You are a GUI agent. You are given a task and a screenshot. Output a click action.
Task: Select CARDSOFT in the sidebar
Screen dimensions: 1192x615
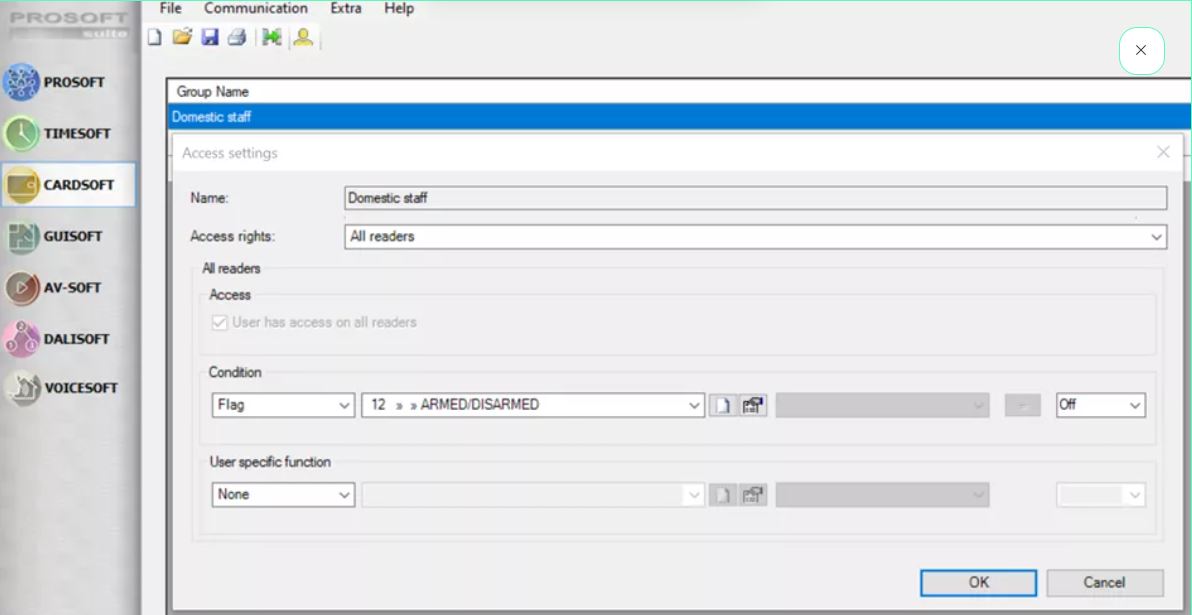pos(67,185)
